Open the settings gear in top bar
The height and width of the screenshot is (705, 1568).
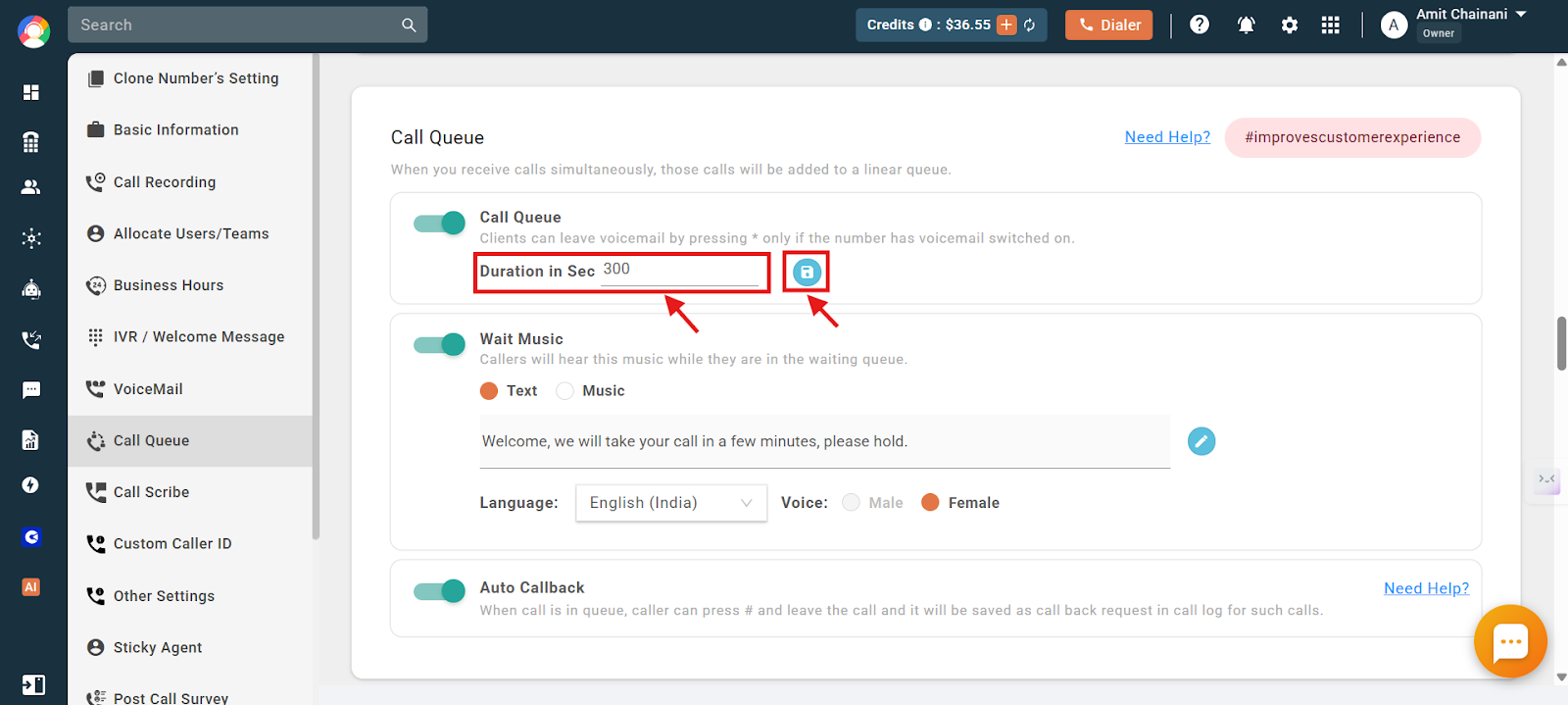pos(1290,25)
